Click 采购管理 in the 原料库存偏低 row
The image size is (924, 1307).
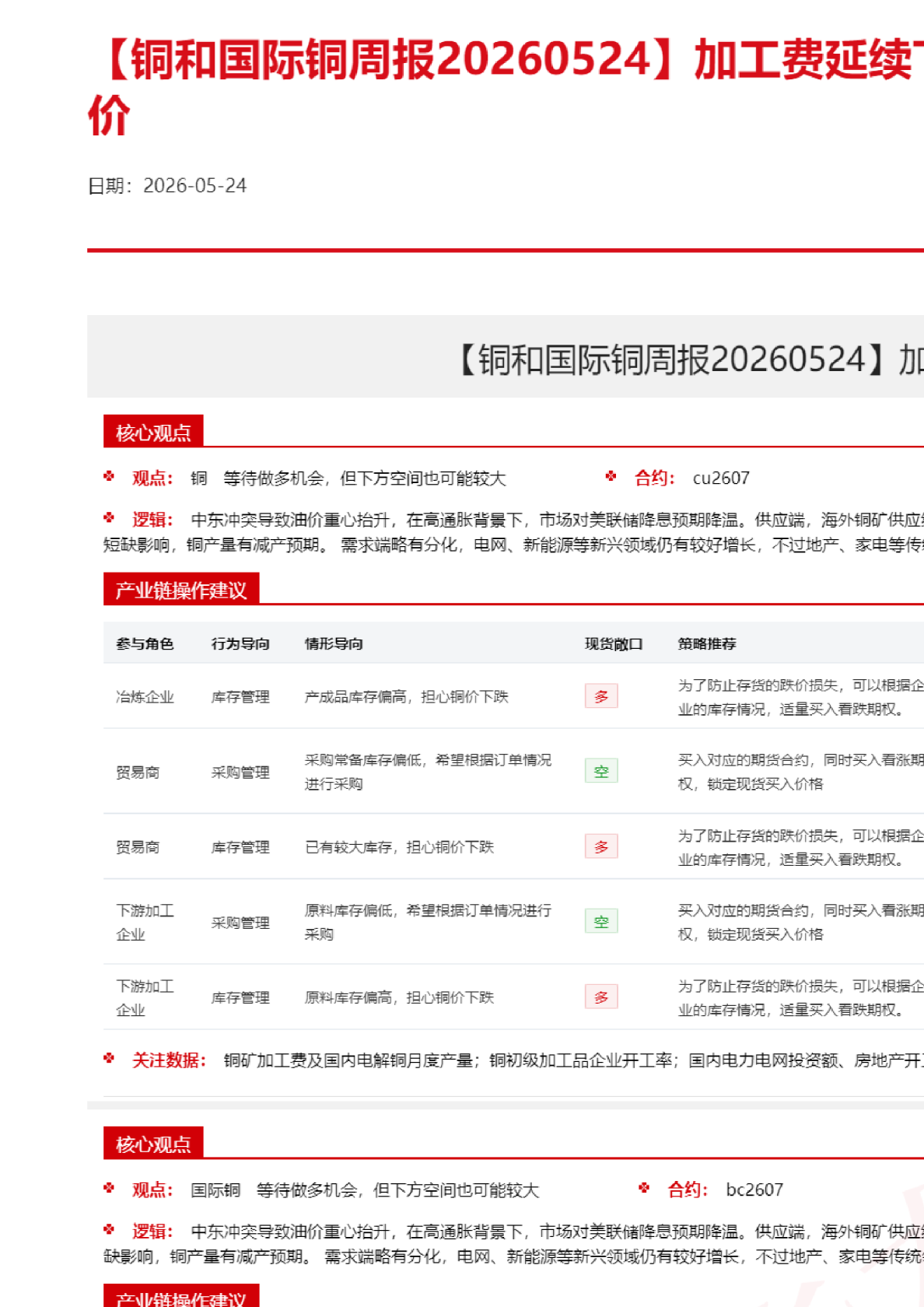pos(240,923)
